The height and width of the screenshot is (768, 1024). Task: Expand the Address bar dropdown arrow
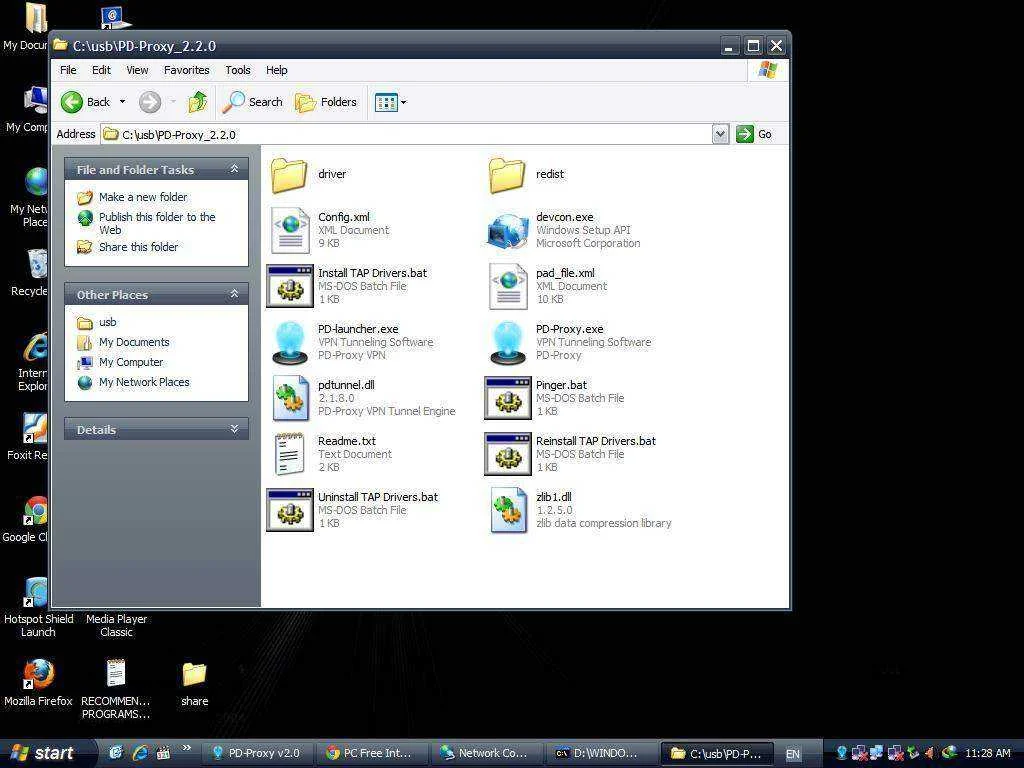720,135
